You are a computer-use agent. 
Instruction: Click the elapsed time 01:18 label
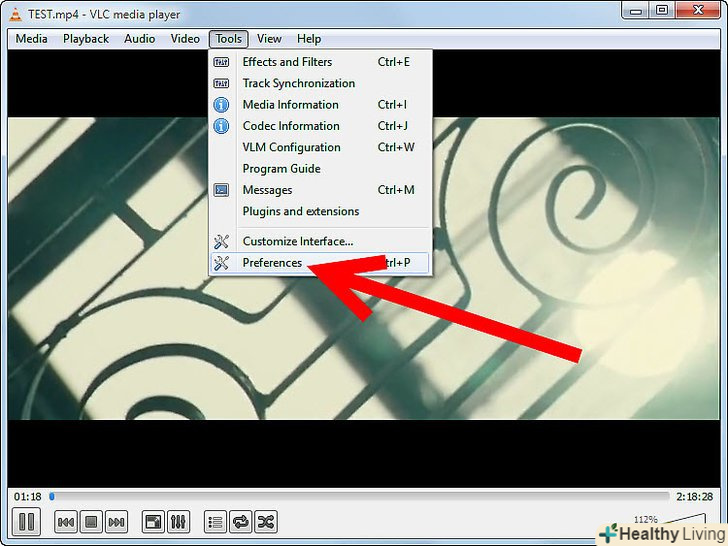(27, 497)
